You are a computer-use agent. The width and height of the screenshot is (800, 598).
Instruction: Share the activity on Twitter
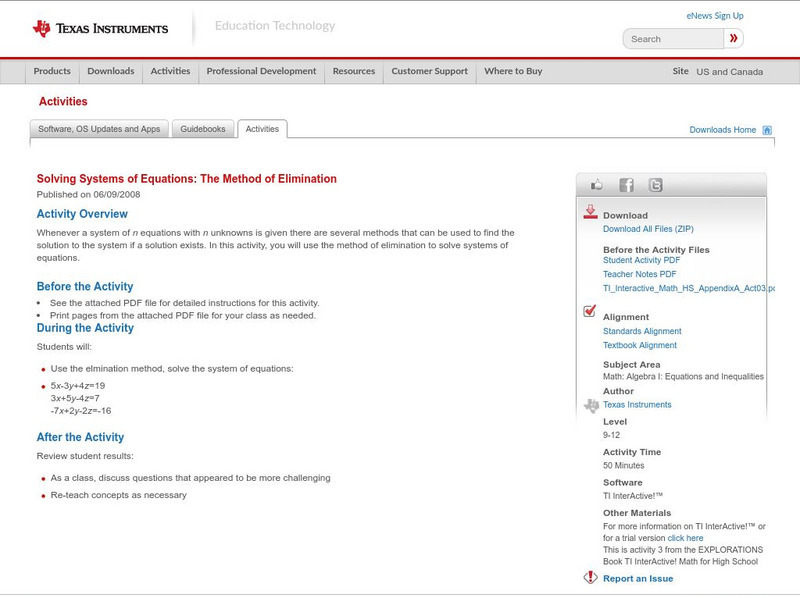pos(655,185)
